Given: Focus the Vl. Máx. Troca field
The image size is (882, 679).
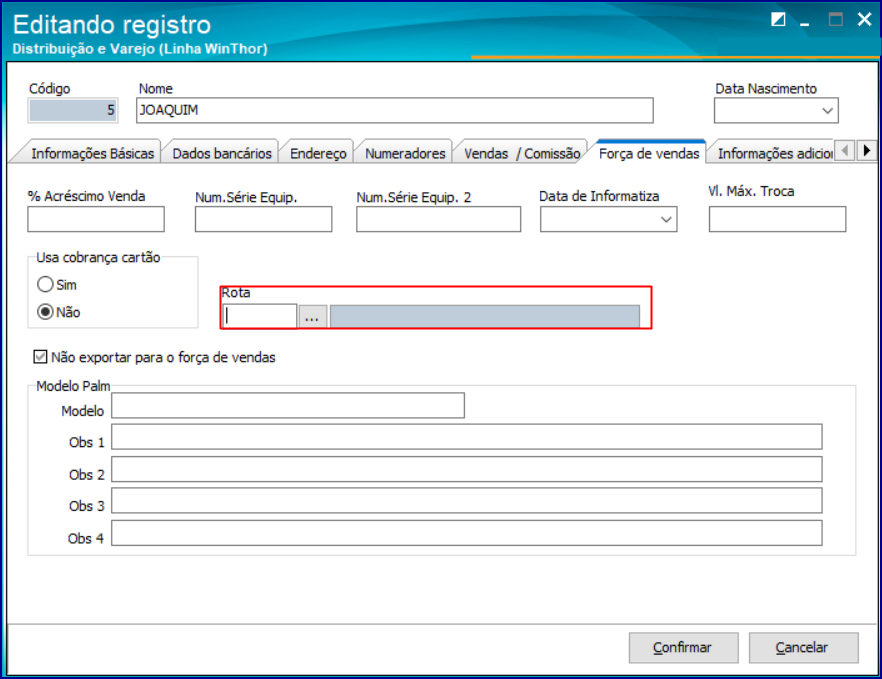Looking at the screenshot, I should click(x=777, y=219).
